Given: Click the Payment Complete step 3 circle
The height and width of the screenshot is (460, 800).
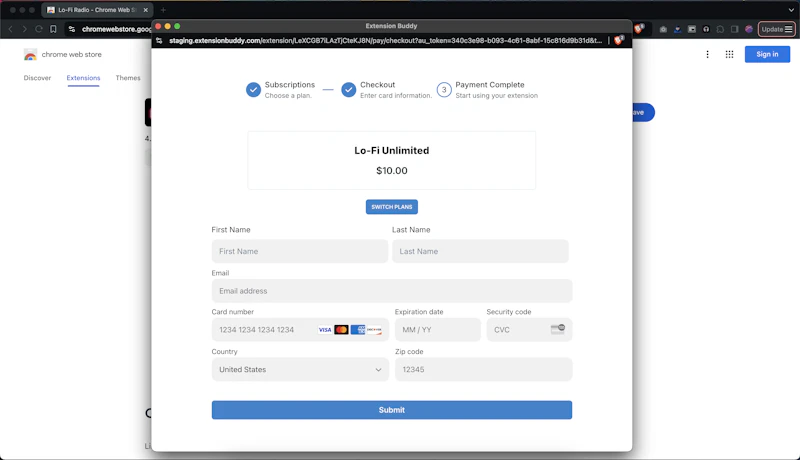Looking at the screenshot, I should (444, 90).
